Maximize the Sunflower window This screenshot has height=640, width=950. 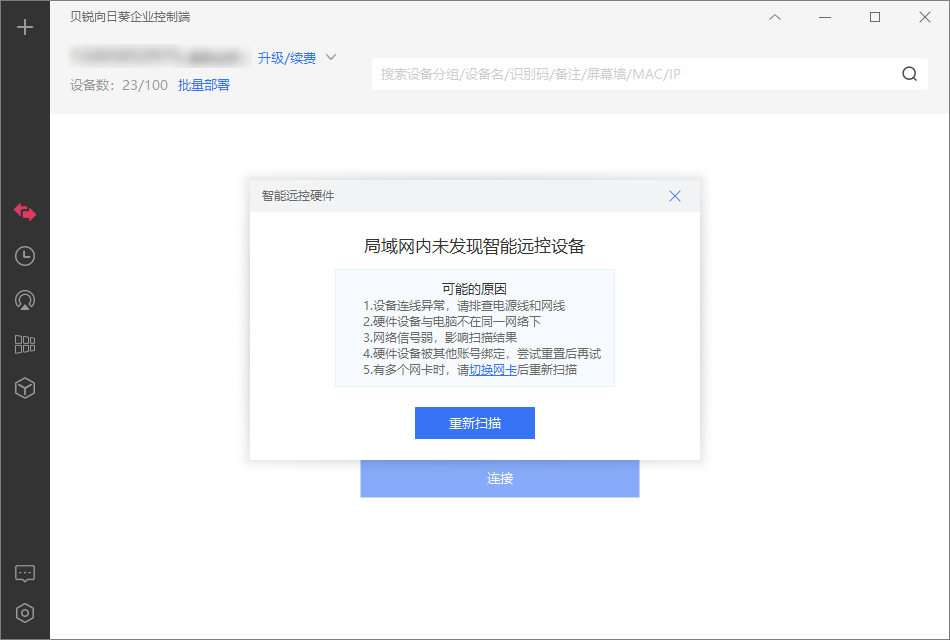(x=875, y=17)
